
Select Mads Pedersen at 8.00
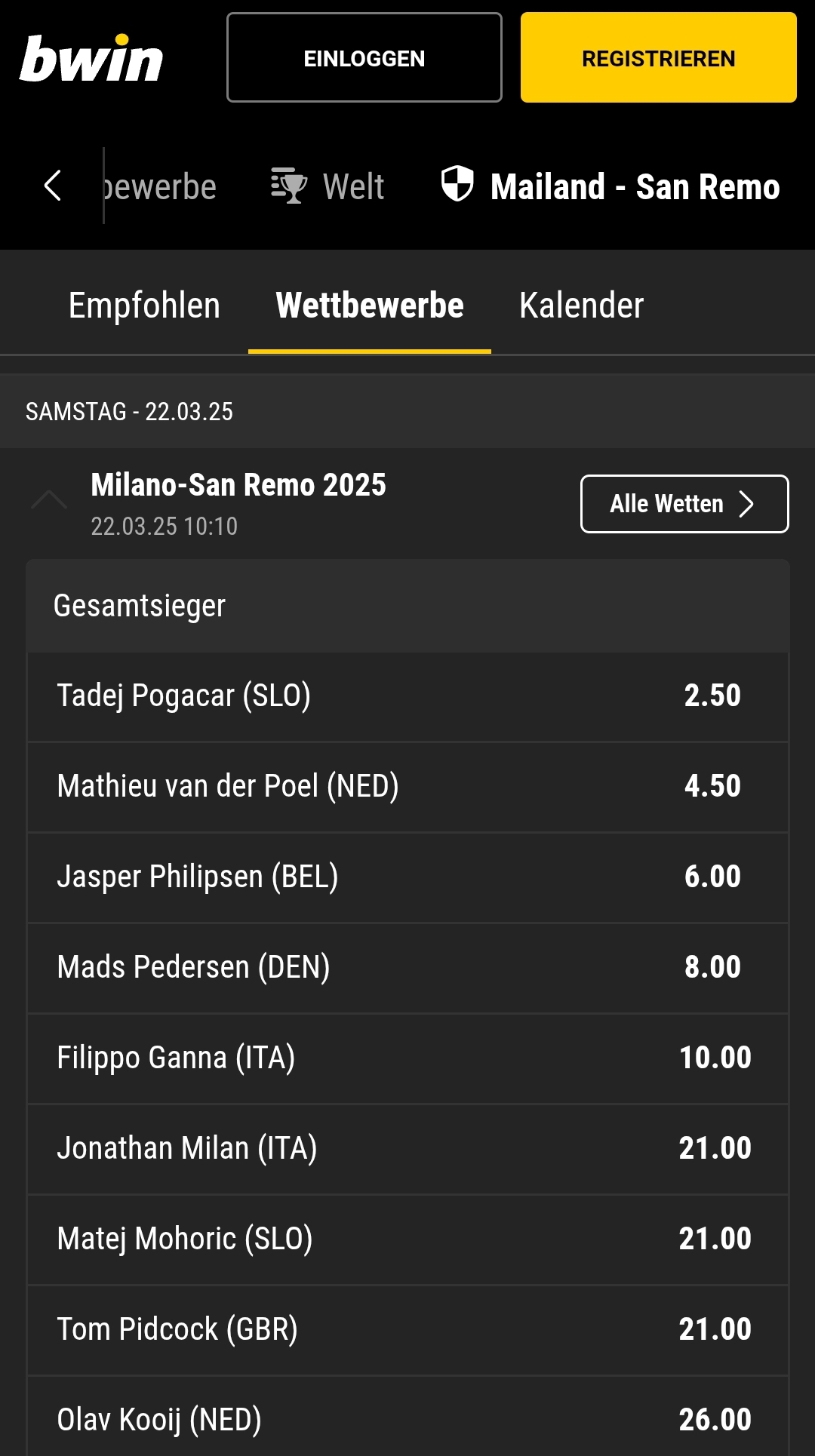tap(712, 967)
